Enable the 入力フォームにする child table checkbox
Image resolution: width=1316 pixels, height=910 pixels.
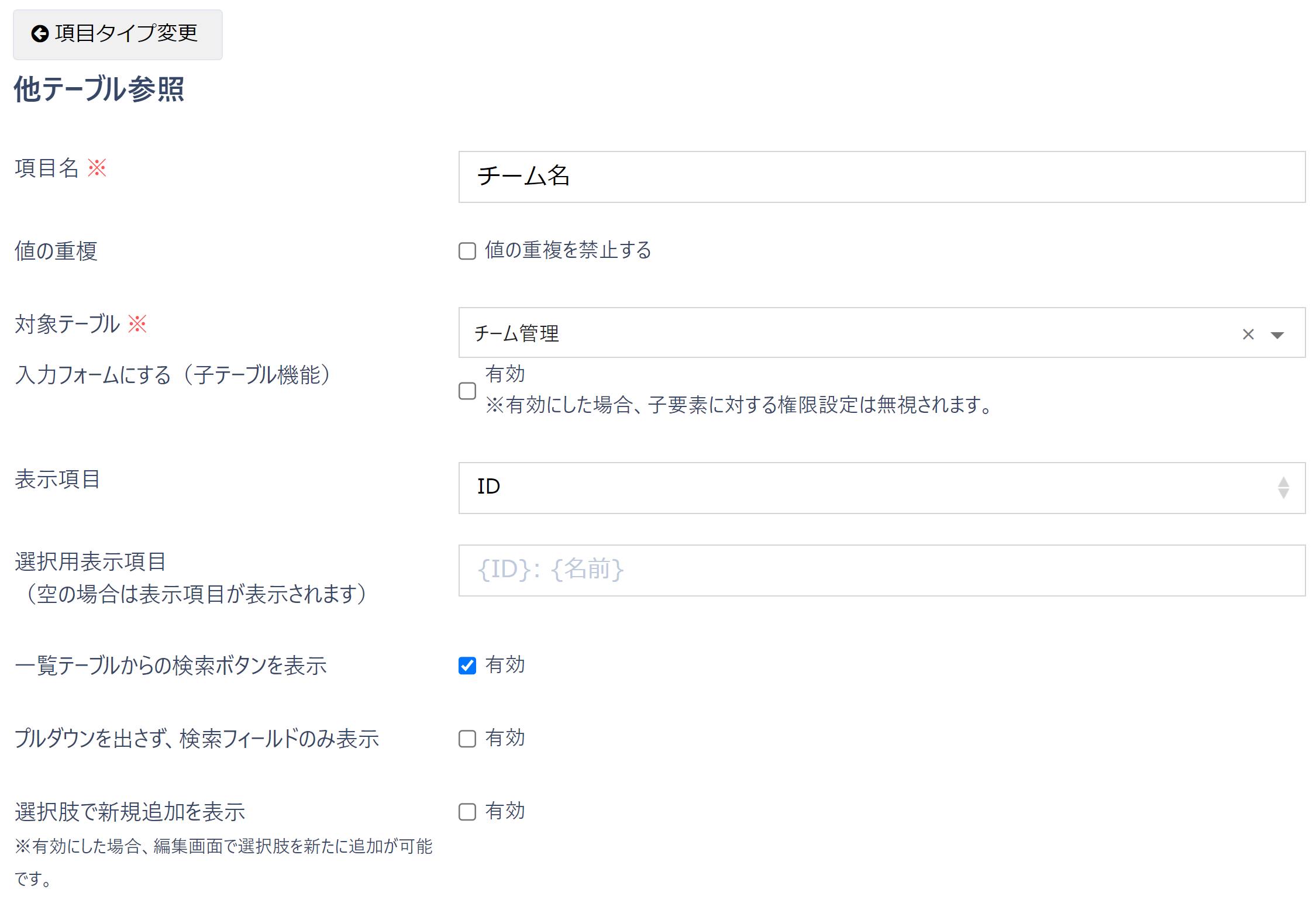(467, 391)
